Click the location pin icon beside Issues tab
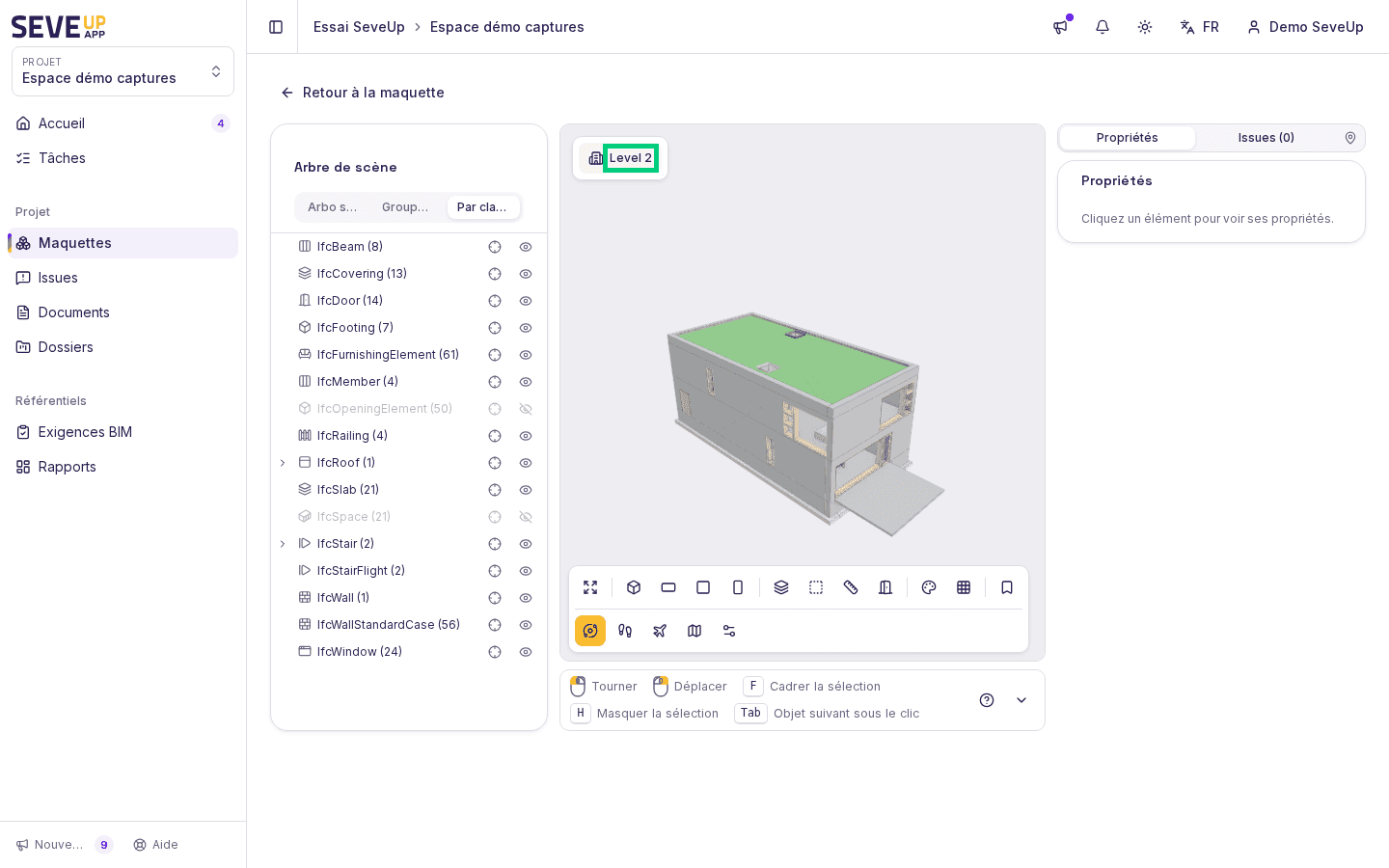The height and width of the screenshot is (868, 1389). (1350, 138)
